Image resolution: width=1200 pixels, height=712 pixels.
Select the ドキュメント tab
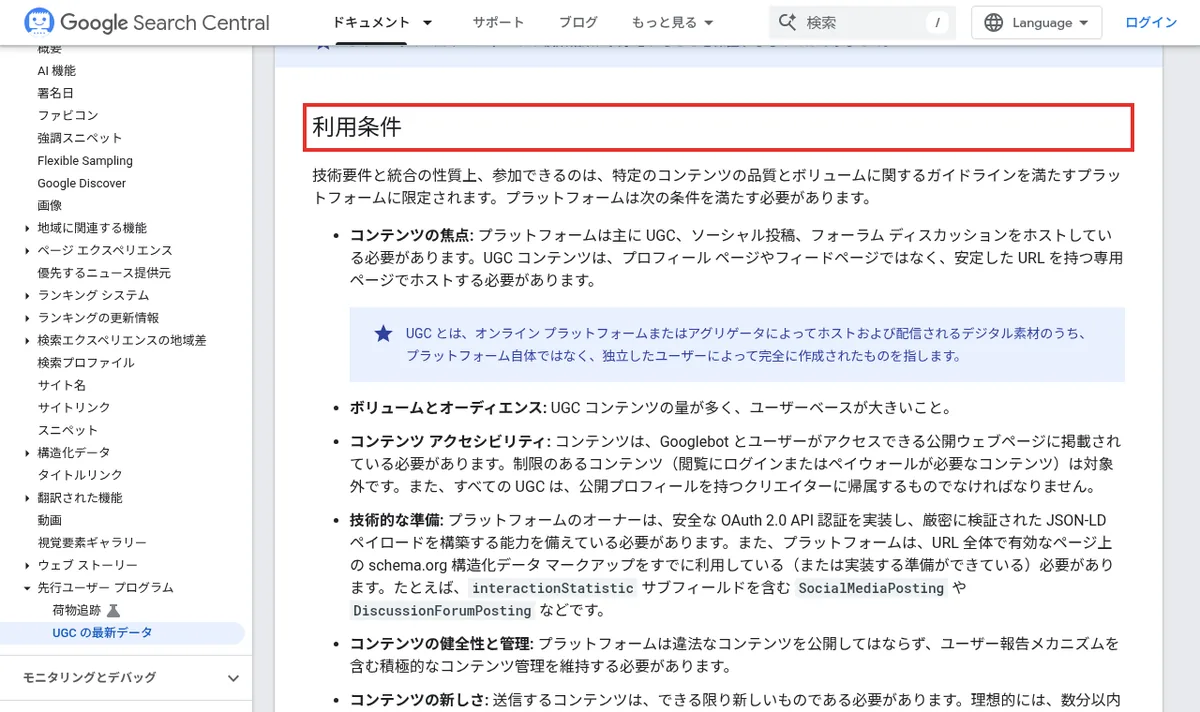tap(371, 22)
